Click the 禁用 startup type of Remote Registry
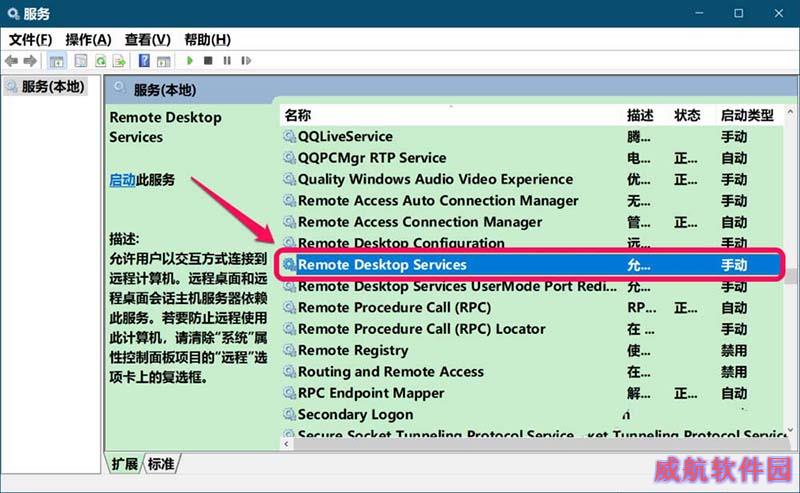This screenshot has width=800, height=493. pyautogui.click(x=734, y=351)
